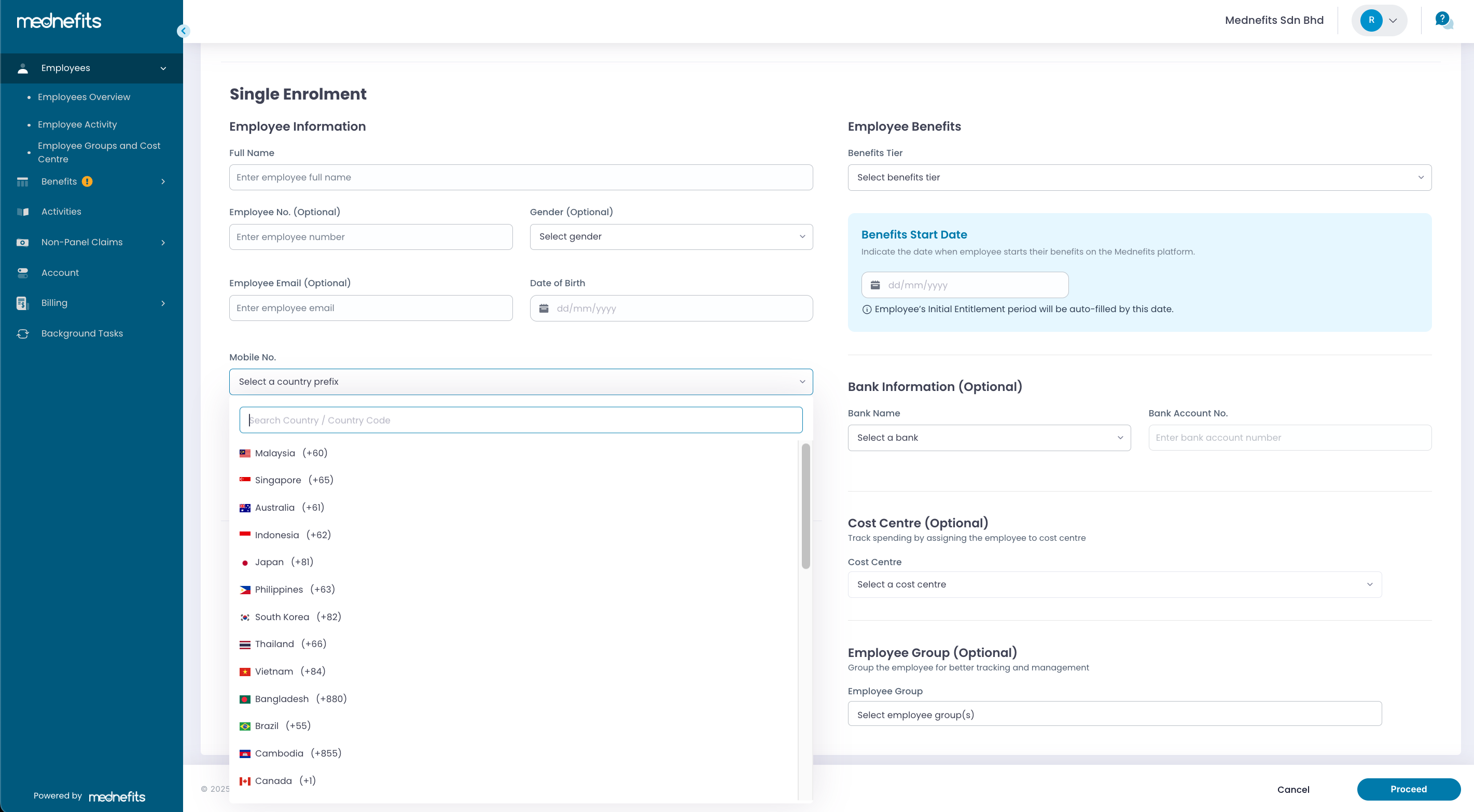The width and height of the screenshot is (1474, 812).
Task: Open Employee Activity page
Action: pyautogui.click(x=77, y=124)
